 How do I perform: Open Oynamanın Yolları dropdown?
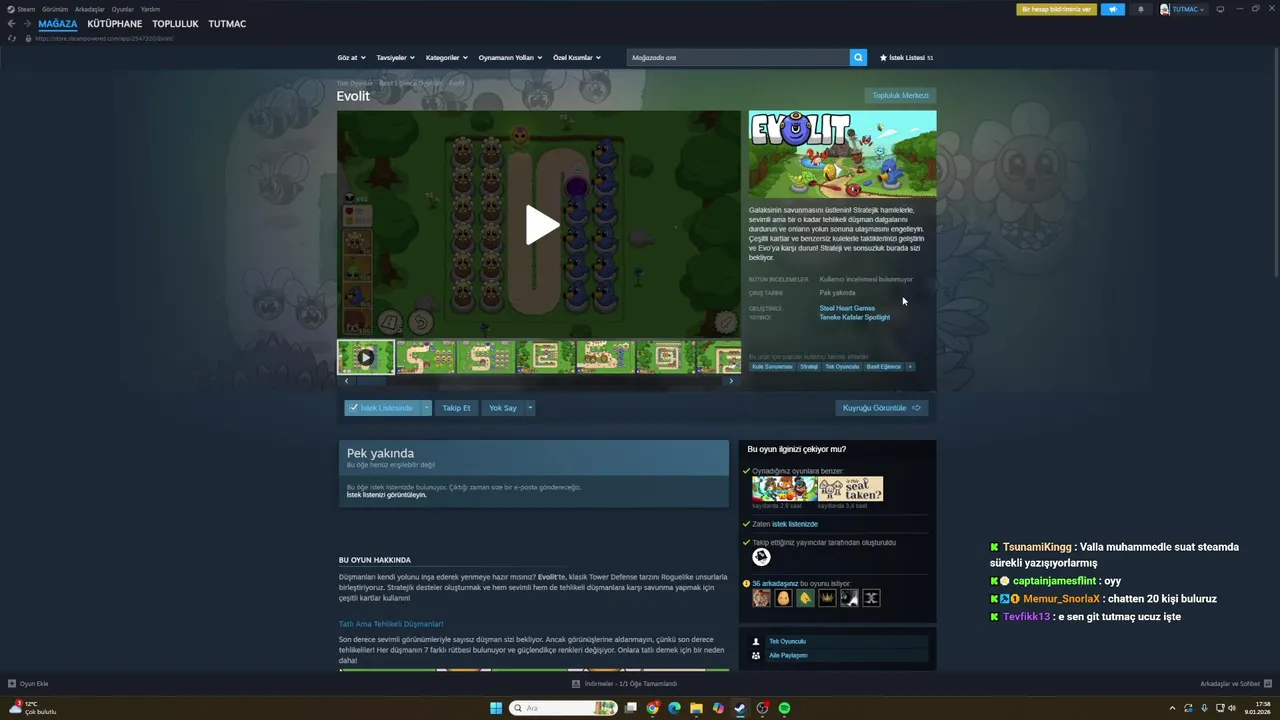(x=510, y=58)
